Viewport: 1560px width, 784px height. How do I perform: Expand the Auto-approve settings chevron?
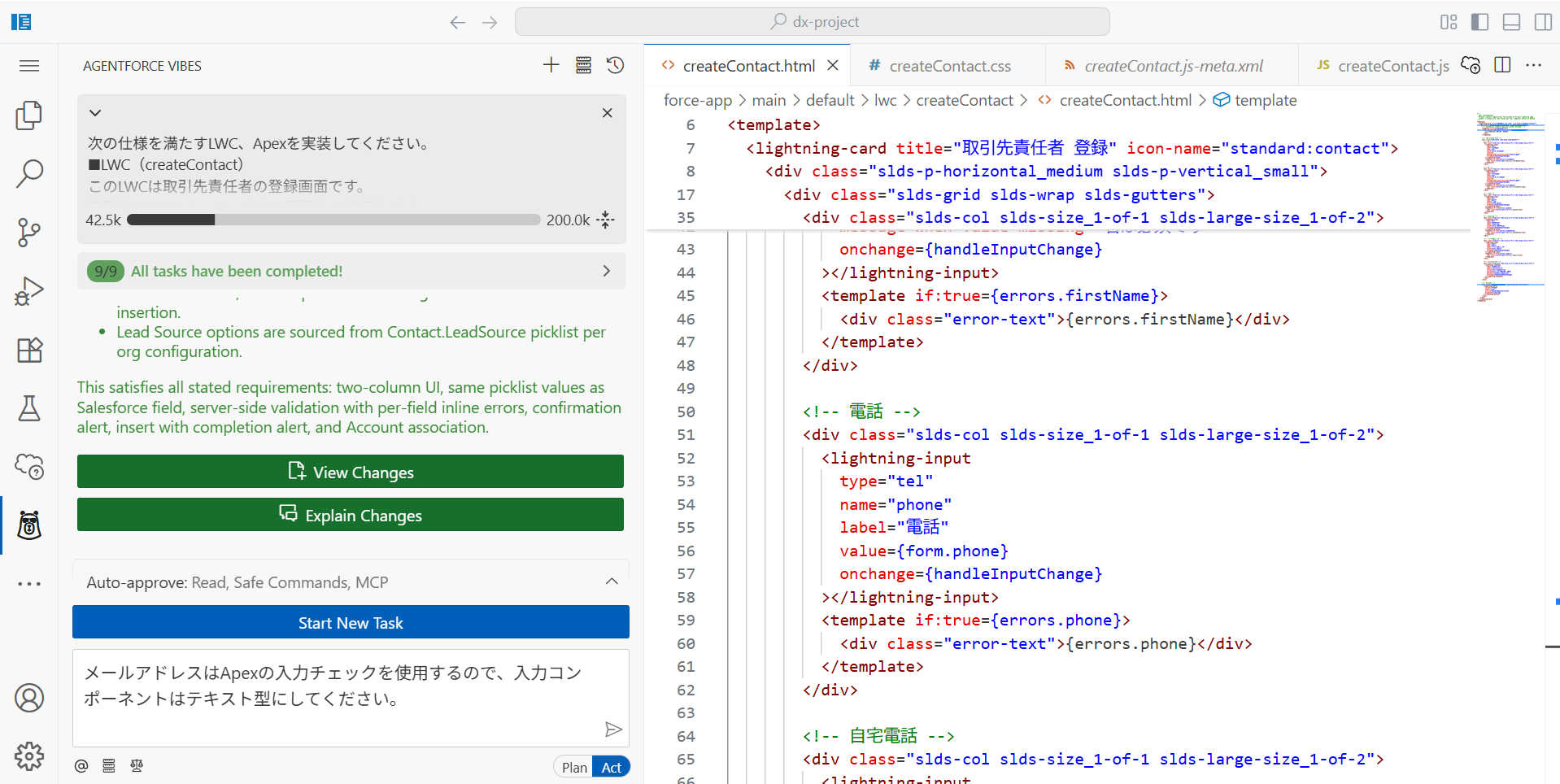click(x=612, y=581)
